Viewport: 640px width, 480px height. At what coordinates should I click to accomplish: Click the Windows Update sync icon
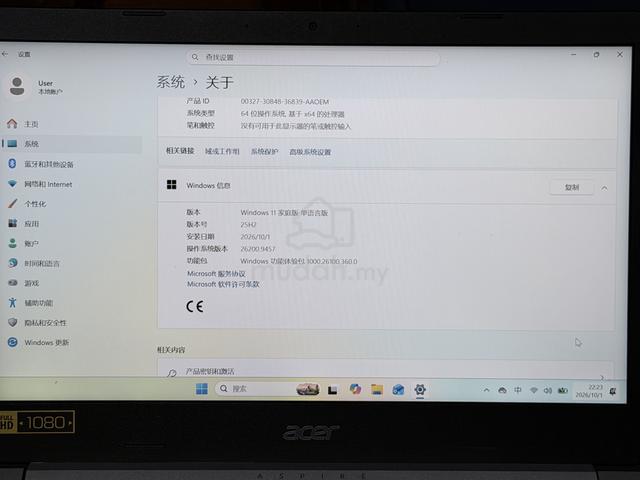coord(13,342)
